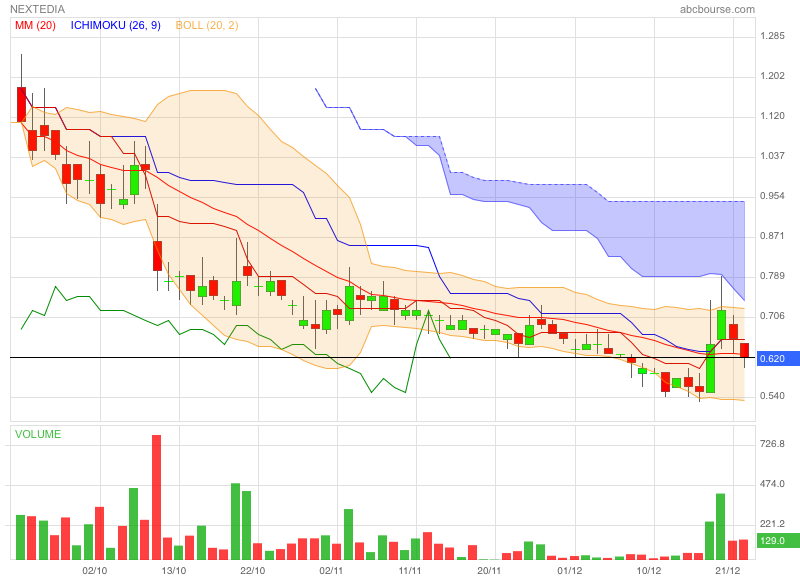Click the 0.540 price axis label
Screen dimensions: 800x580
772,396
